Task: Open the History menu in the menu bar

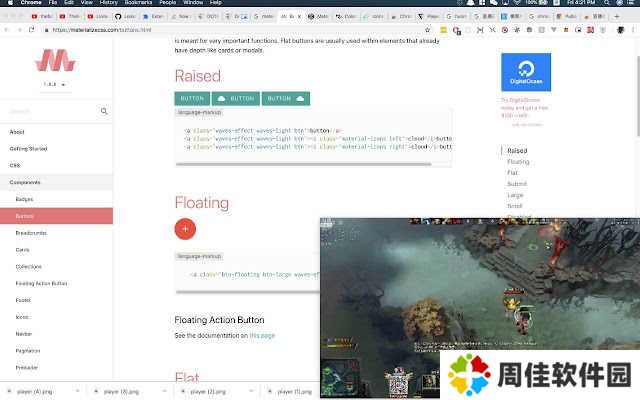Action: [109, 4]
